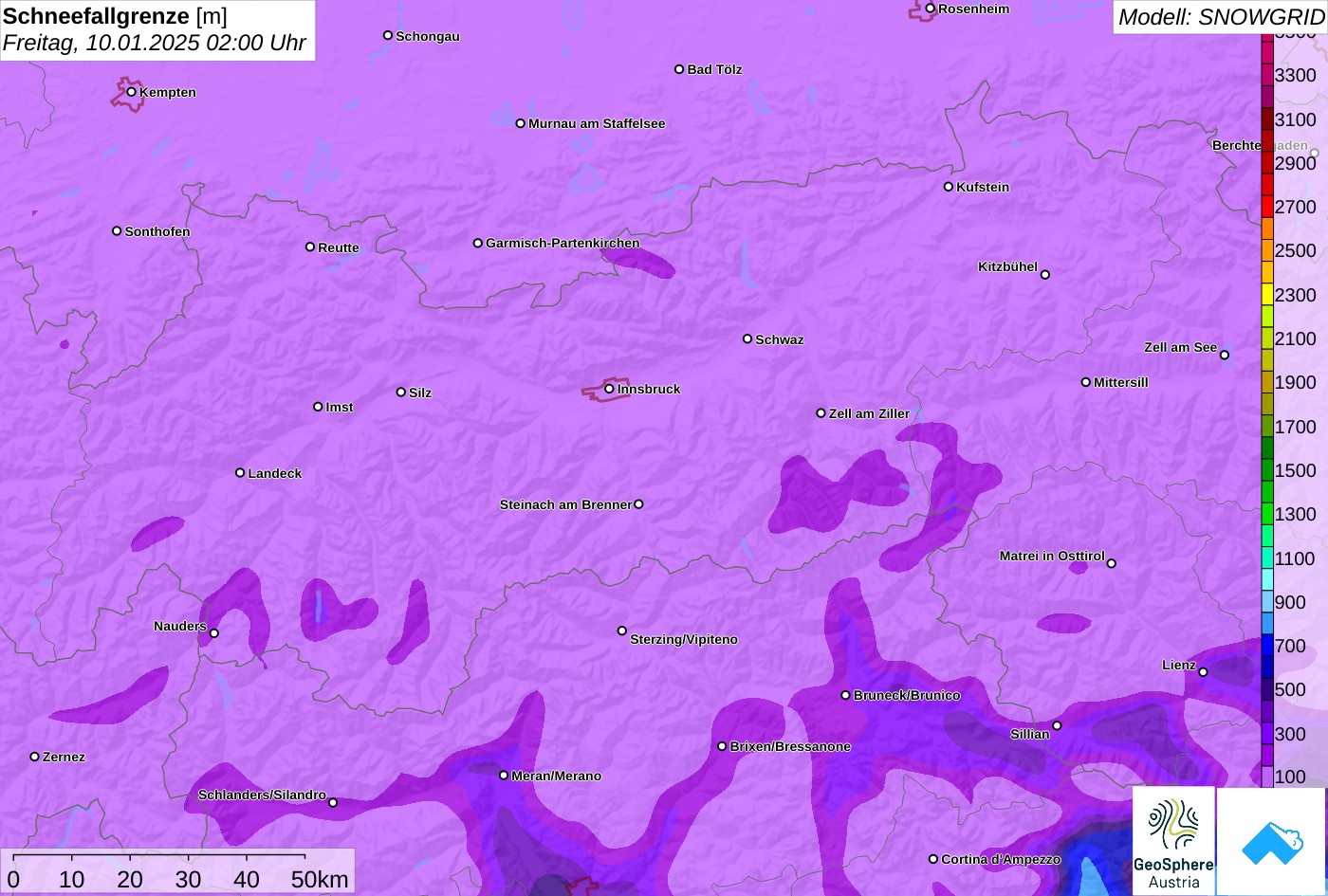The height and width of the screenshot is (896, 1328).
Task: Open the GeoSphere Austria logo
Action: coord(1173,841)
